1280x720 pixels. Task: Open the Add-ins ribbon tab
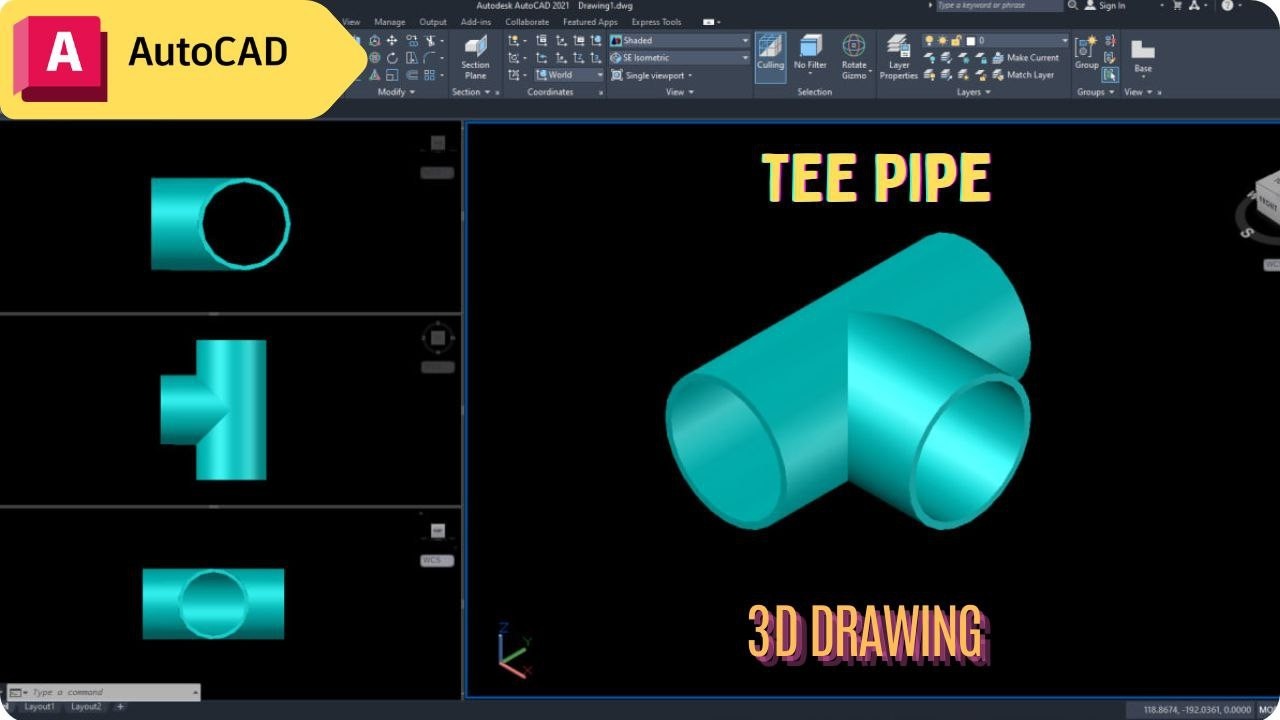(x=476, y=22)
